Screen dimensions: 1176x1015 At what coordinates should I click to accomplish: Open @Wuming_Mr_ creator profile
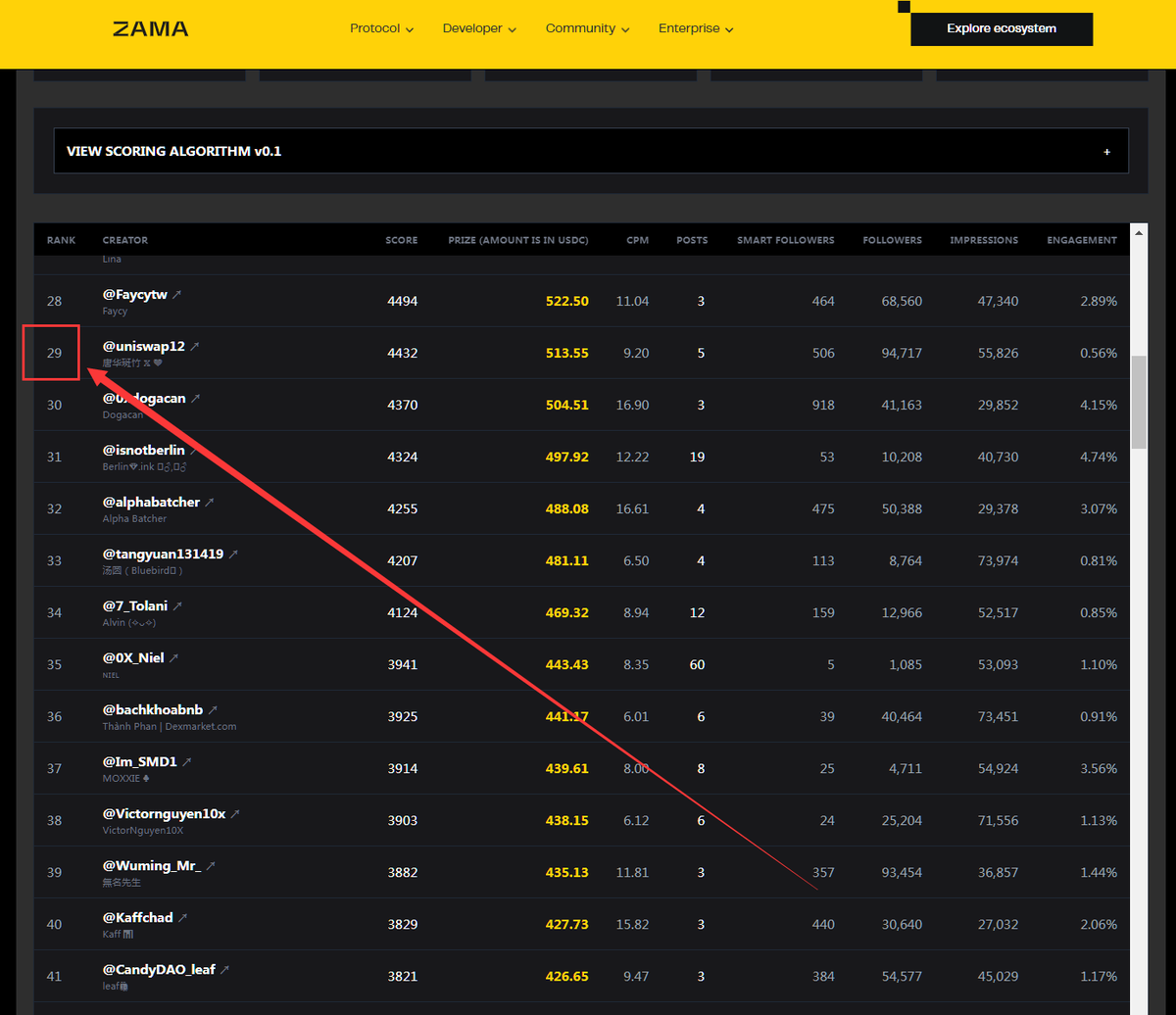click(152, 865)
